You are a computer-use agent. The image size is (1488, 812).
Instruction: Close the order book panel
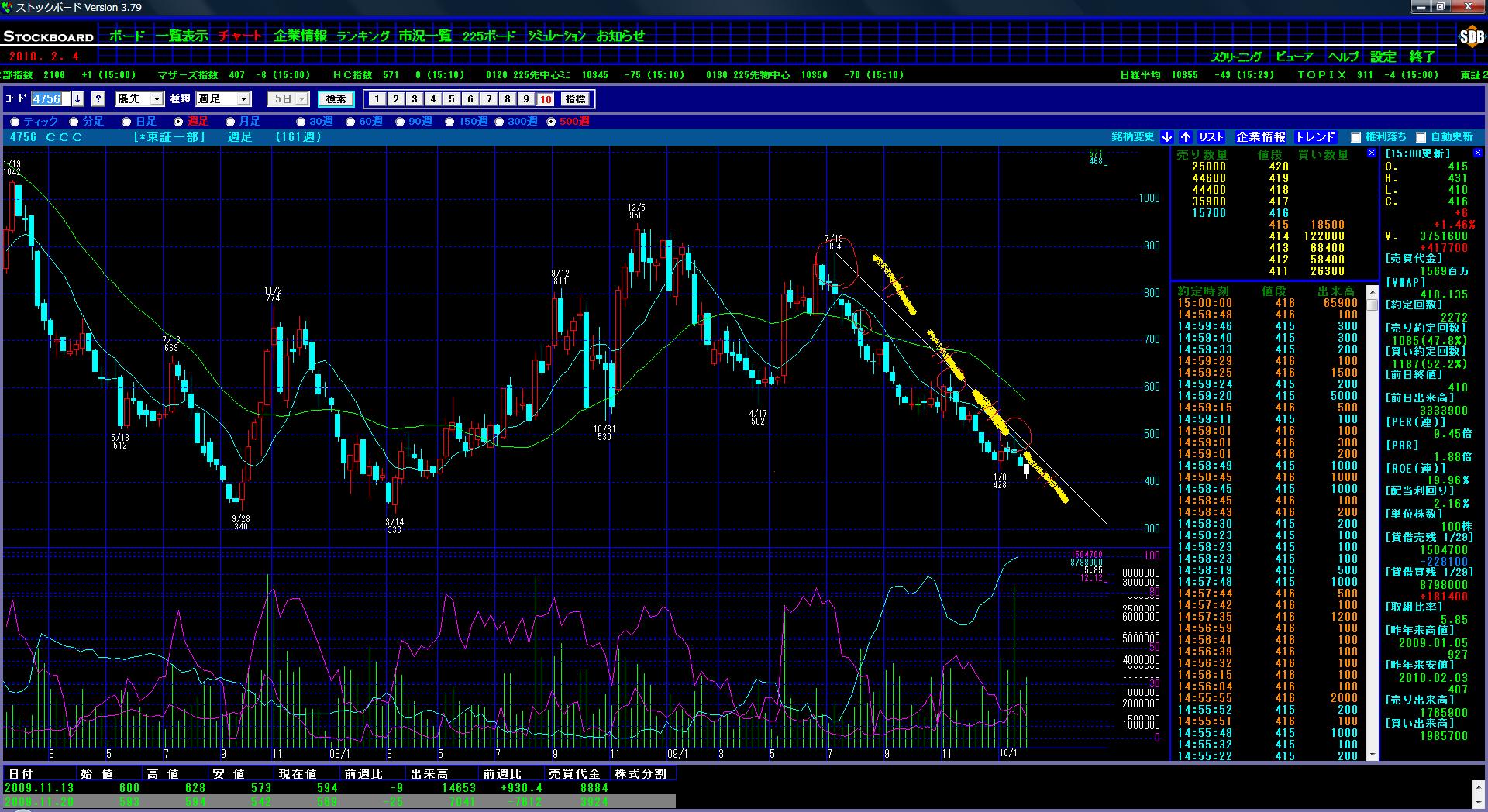point(1371,153)
